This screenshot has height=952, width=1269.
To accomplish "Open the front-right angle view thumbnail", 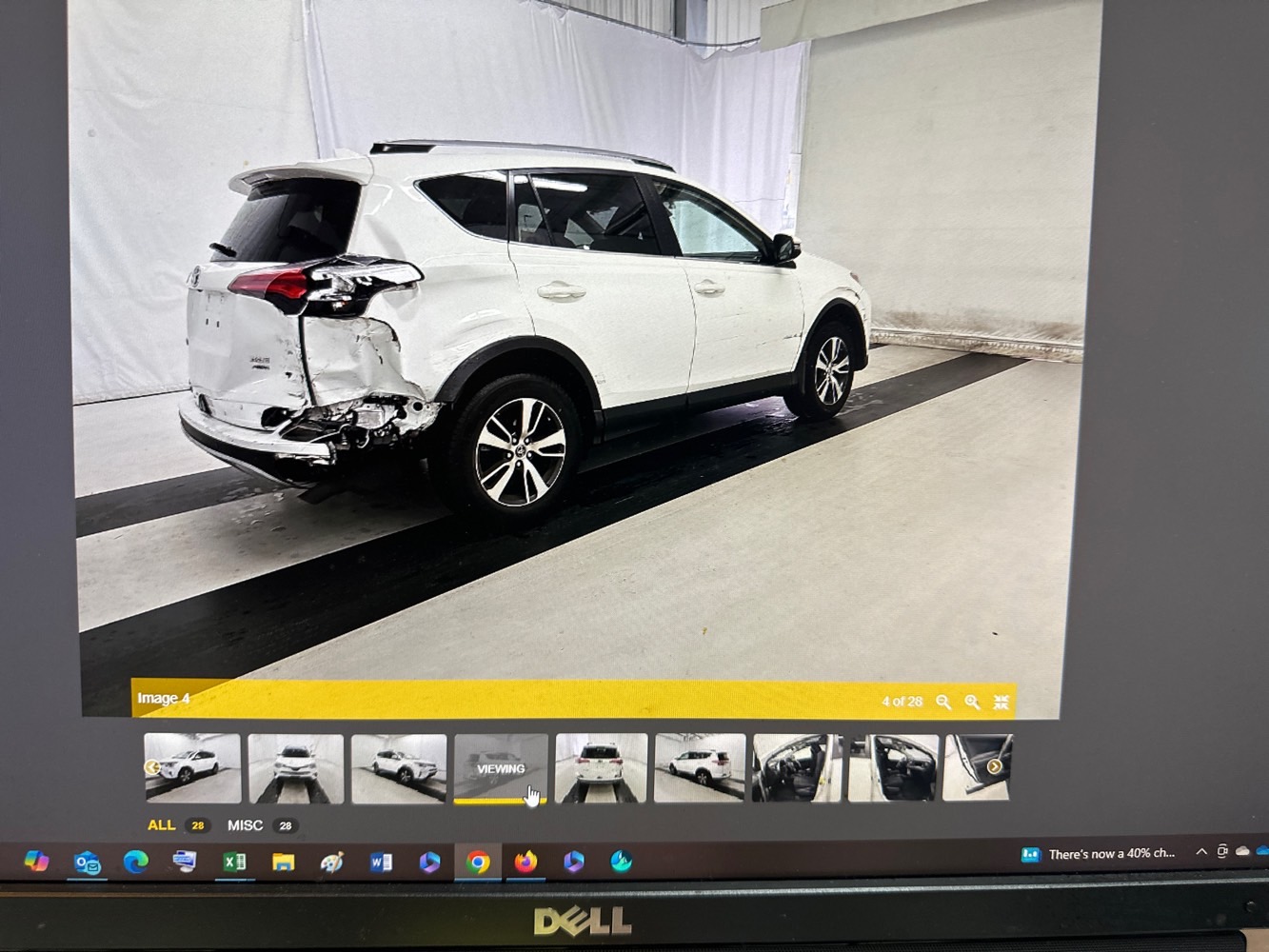I will pos(399,768).
